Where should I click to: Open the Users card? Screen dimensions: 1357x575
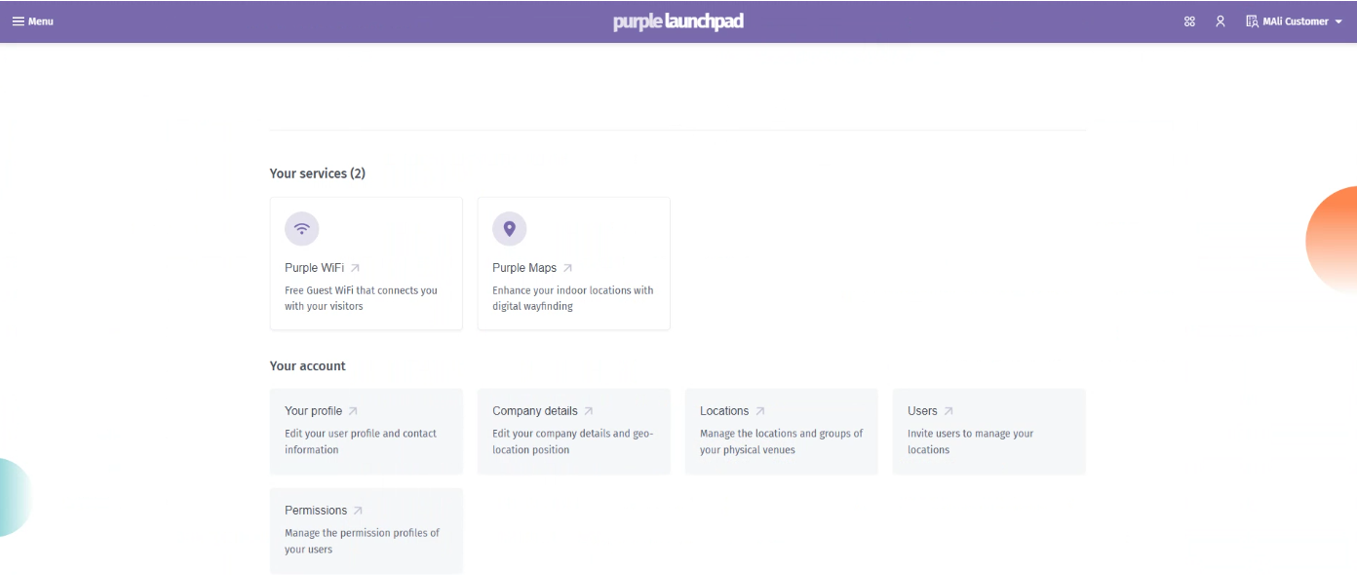989,431
